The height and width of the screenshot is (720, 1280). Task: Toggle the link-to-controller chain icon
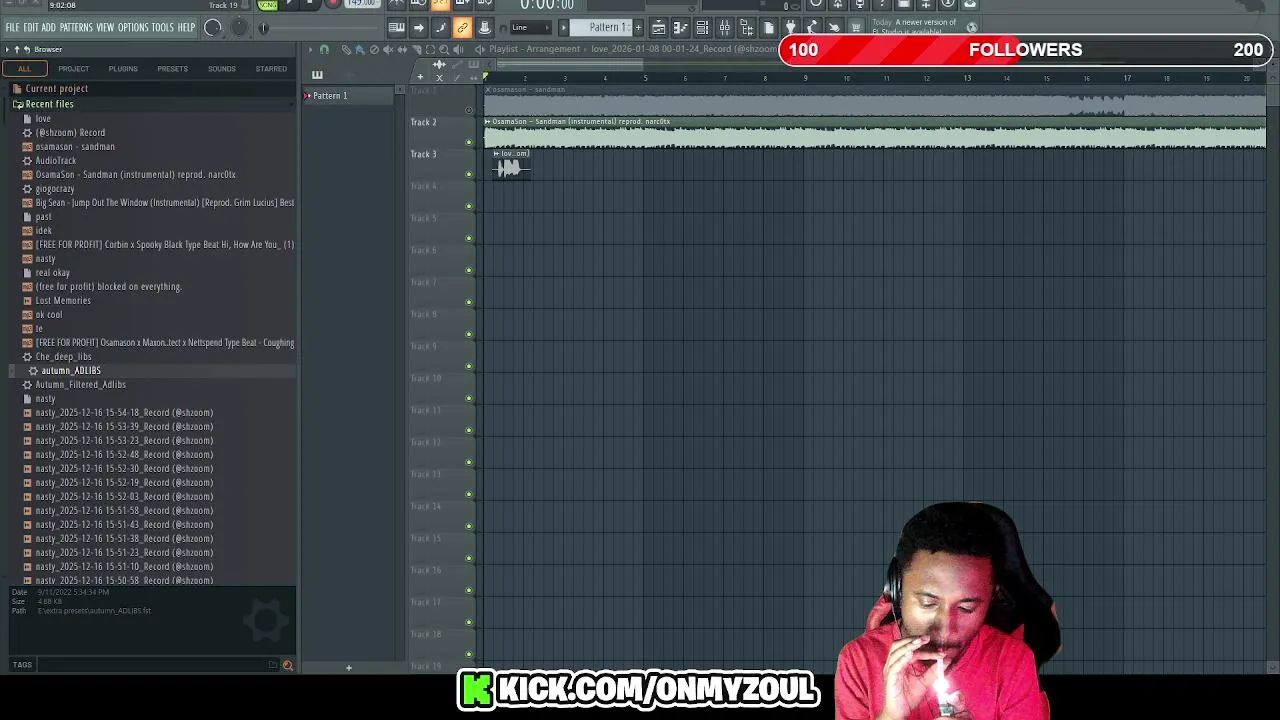point(462,27)
